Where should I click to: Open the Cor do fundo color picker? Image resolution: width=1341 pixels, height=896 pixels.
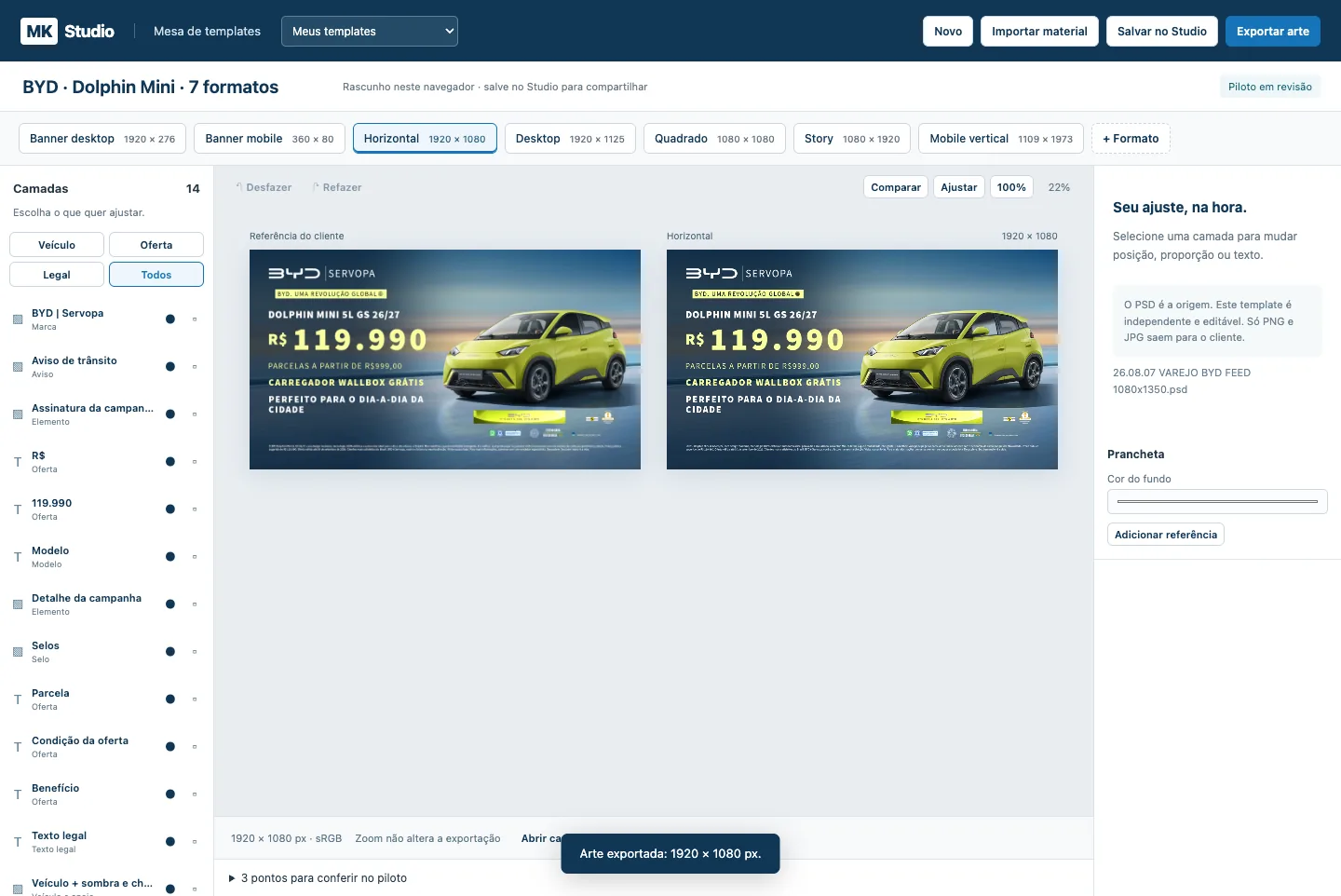tap(1217, 501)
